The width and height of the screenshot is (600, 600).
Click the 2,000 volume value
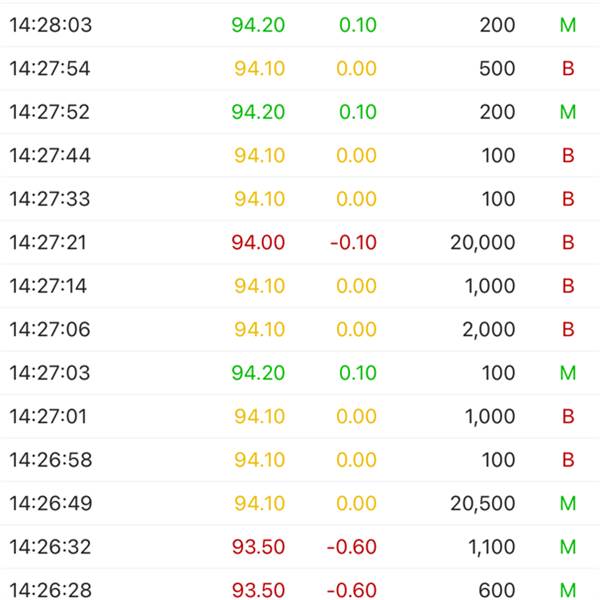pos(489,330)
